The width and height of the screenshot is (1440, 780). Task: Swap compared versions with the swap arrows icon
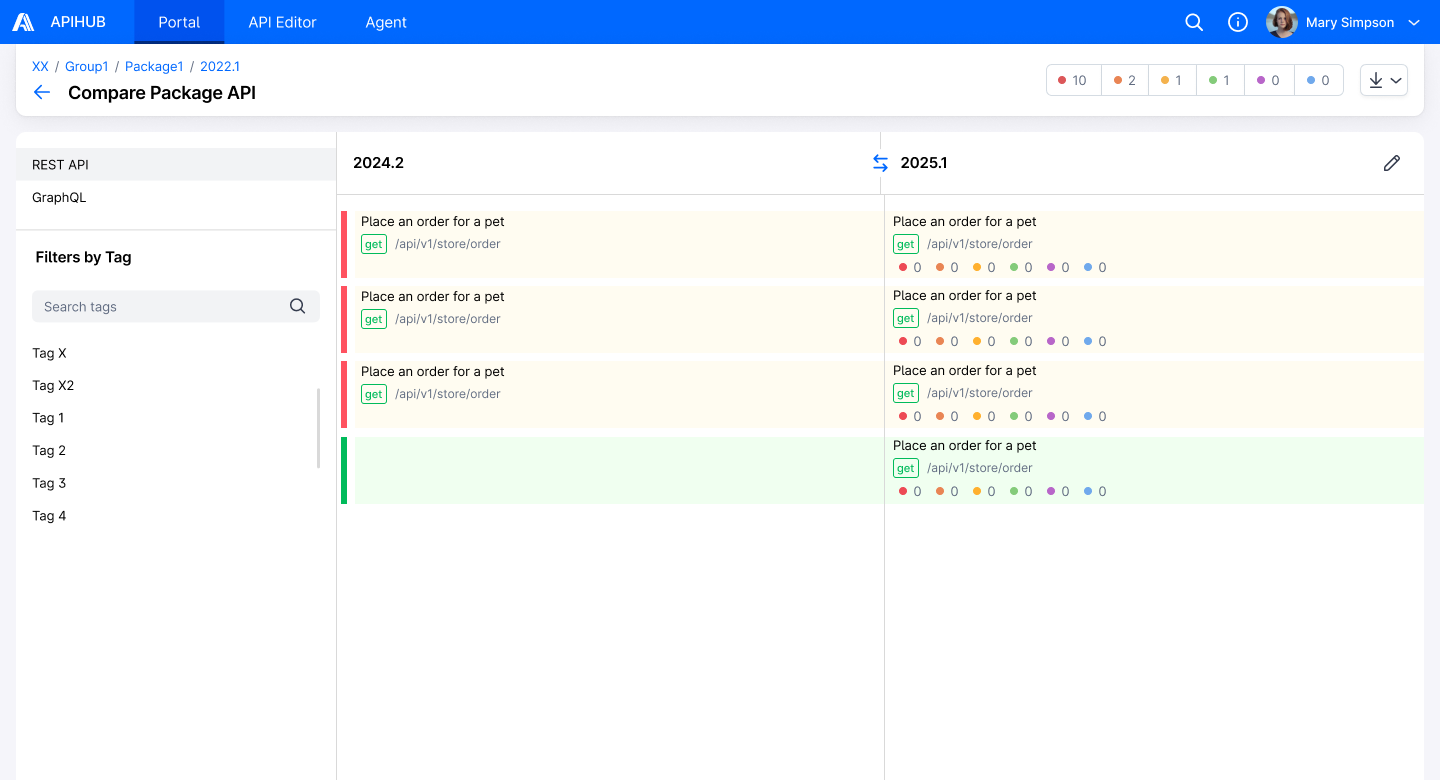(x=880, y=162)
